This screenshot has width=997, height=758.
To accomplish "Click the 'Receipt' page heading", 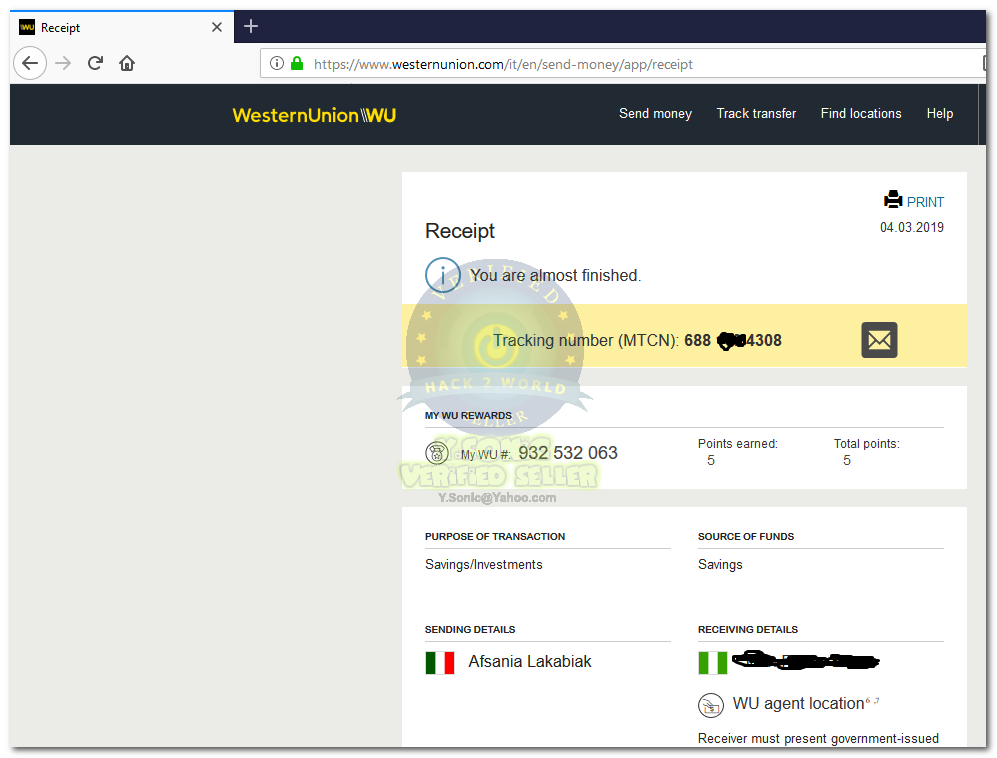I will 460,231.
